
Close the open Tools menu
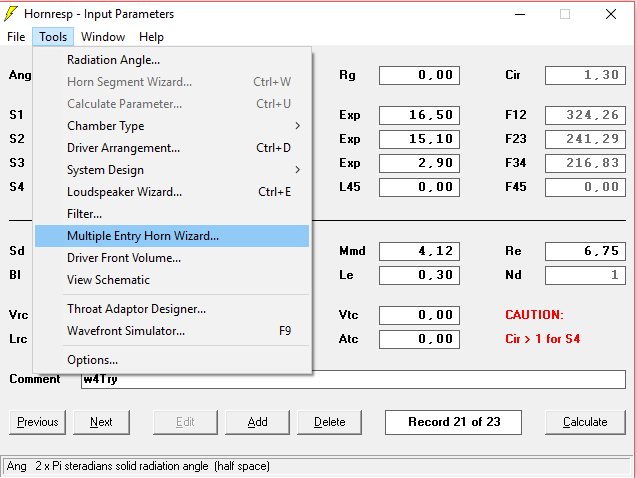pos(53,37)
